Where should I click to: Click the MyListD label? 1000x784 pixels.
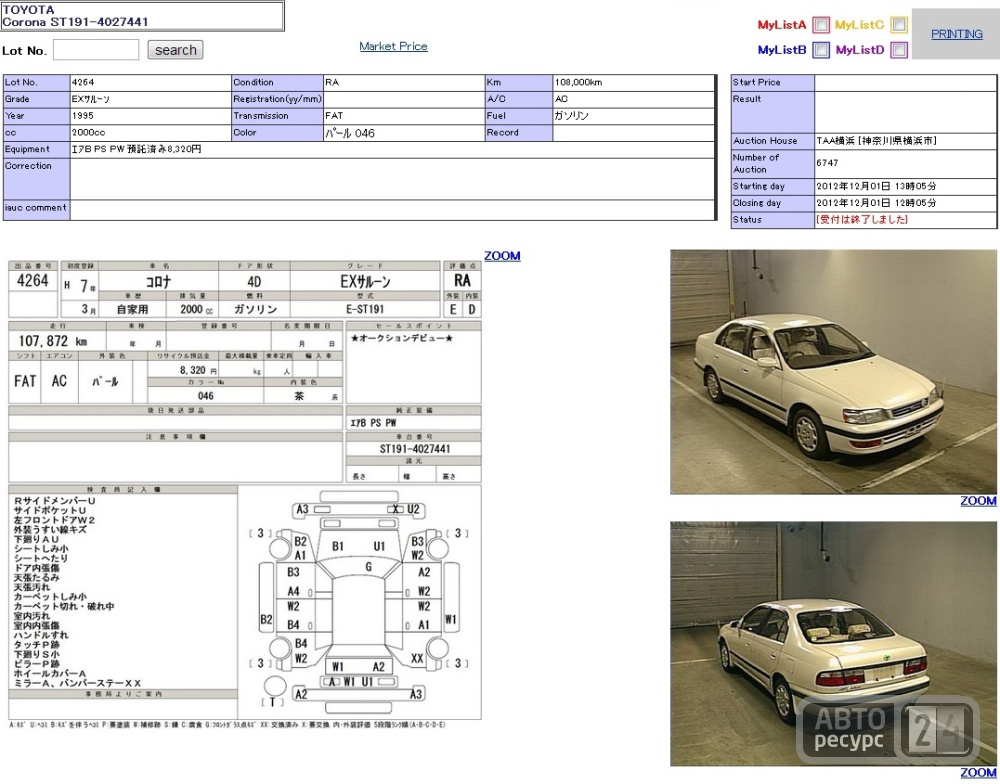pos(860,50)
